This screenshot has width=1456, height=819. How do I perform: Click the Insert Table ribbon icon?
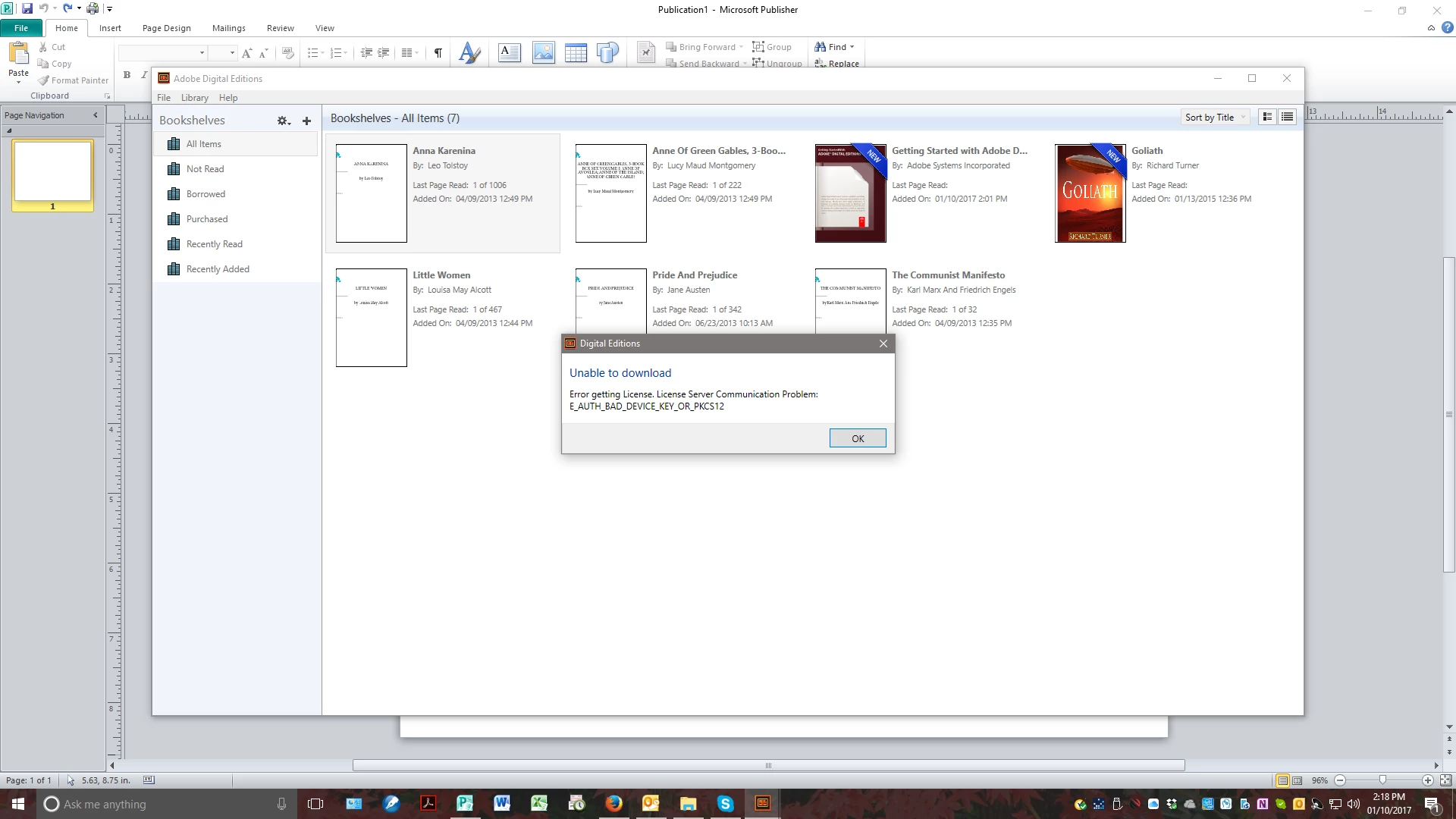tap(576, 52)
